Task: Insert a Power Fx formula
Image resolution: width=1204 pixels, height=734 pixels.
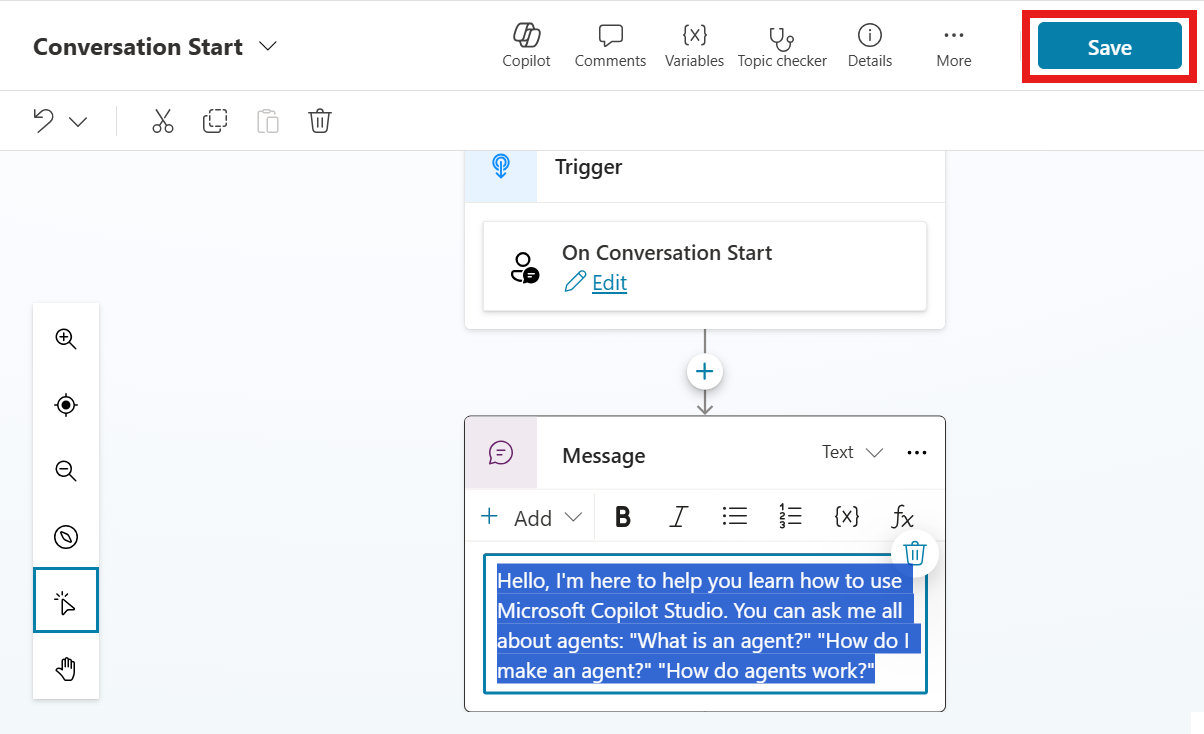Action: pos(902,517)
